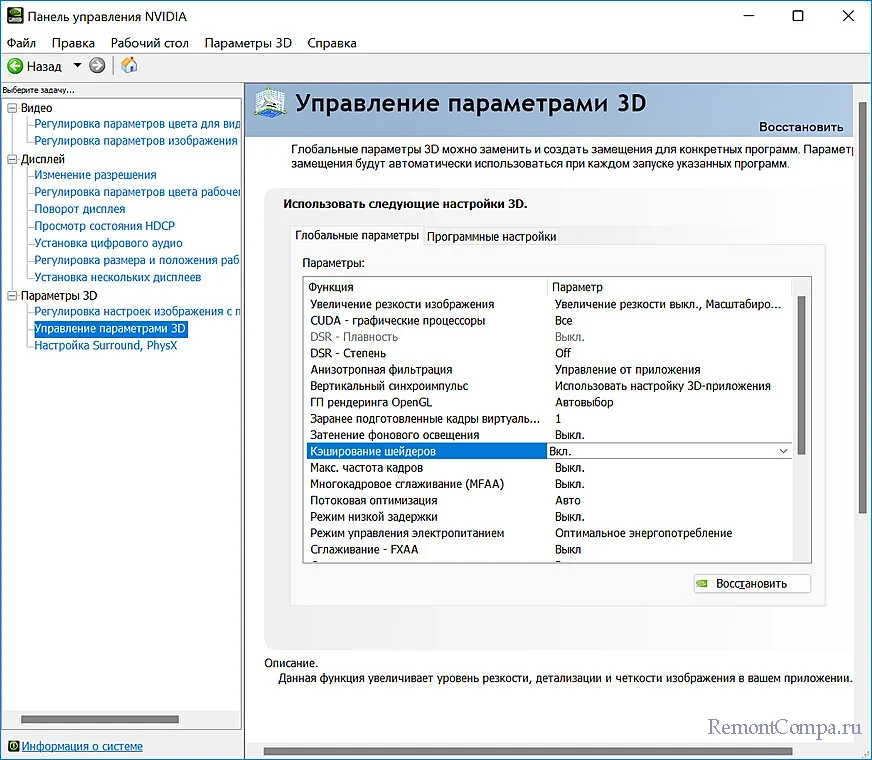This screenshot has width=872, height=760.
Task: Go to the Home page icon
Action: pos(129,66)
